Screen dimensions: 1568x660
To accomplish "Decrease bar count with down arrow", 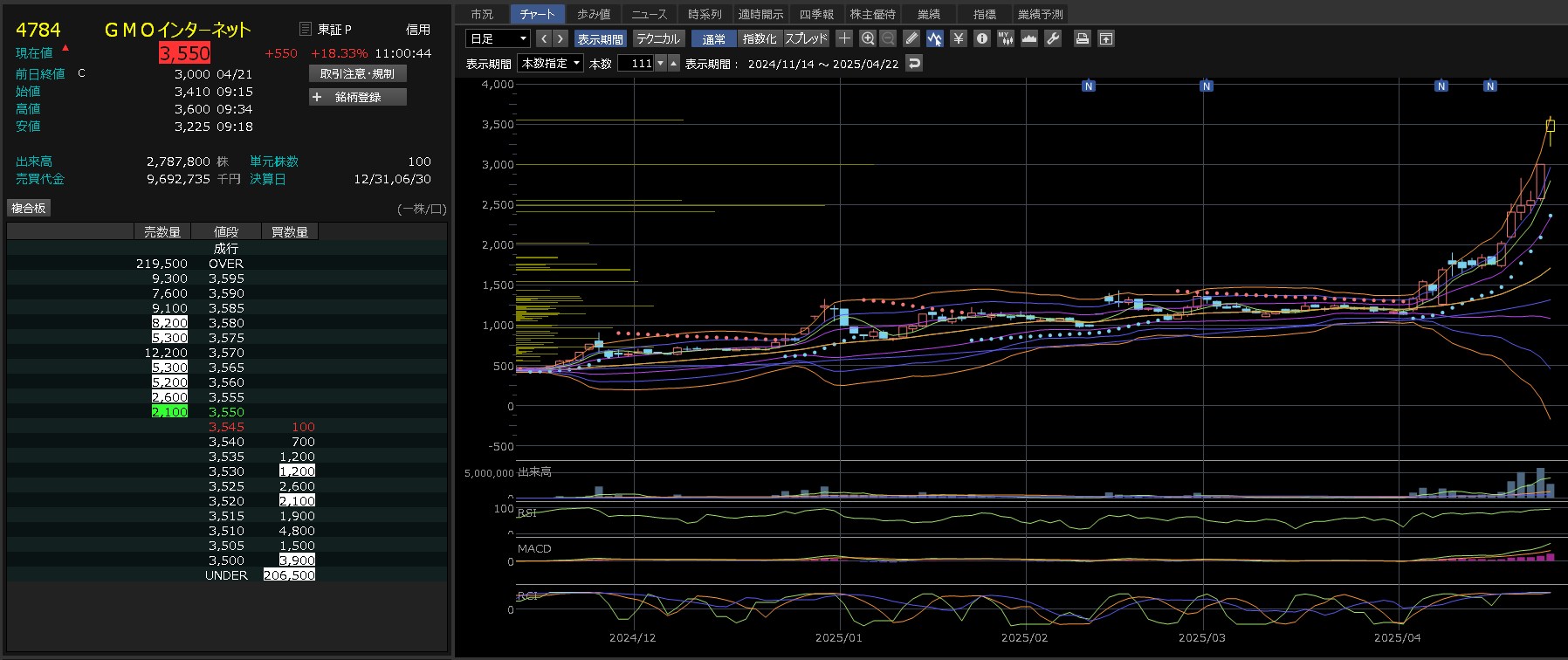I will pos(661,63).
